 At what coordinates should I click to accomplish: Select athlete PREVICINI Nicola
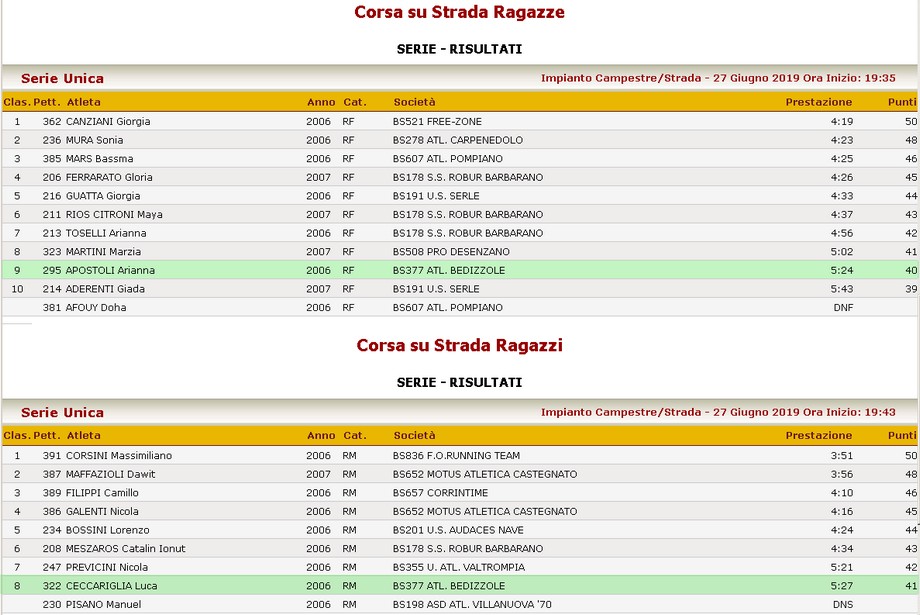tap(107, 567)
